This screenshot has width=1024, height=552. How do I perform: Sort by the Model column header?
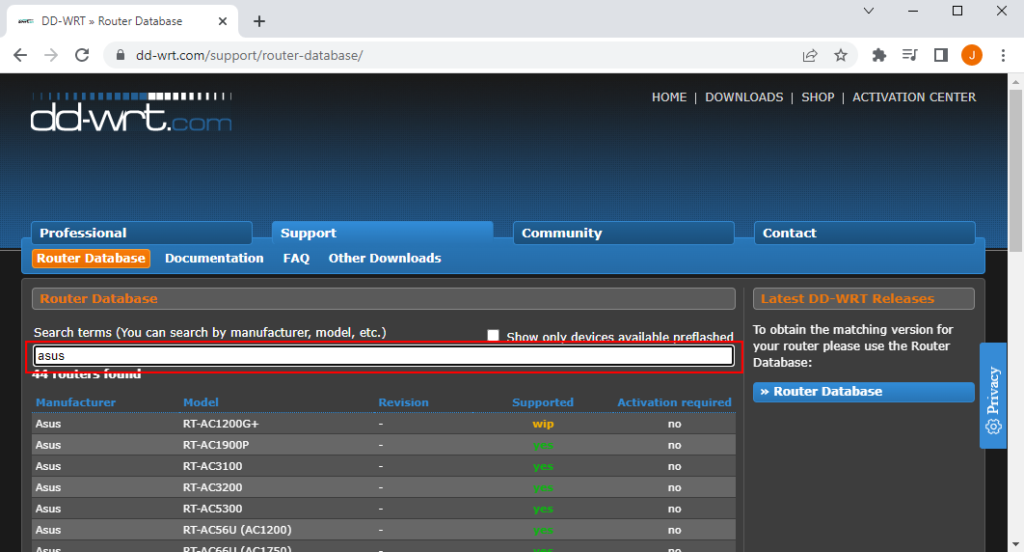pos(200,402)
